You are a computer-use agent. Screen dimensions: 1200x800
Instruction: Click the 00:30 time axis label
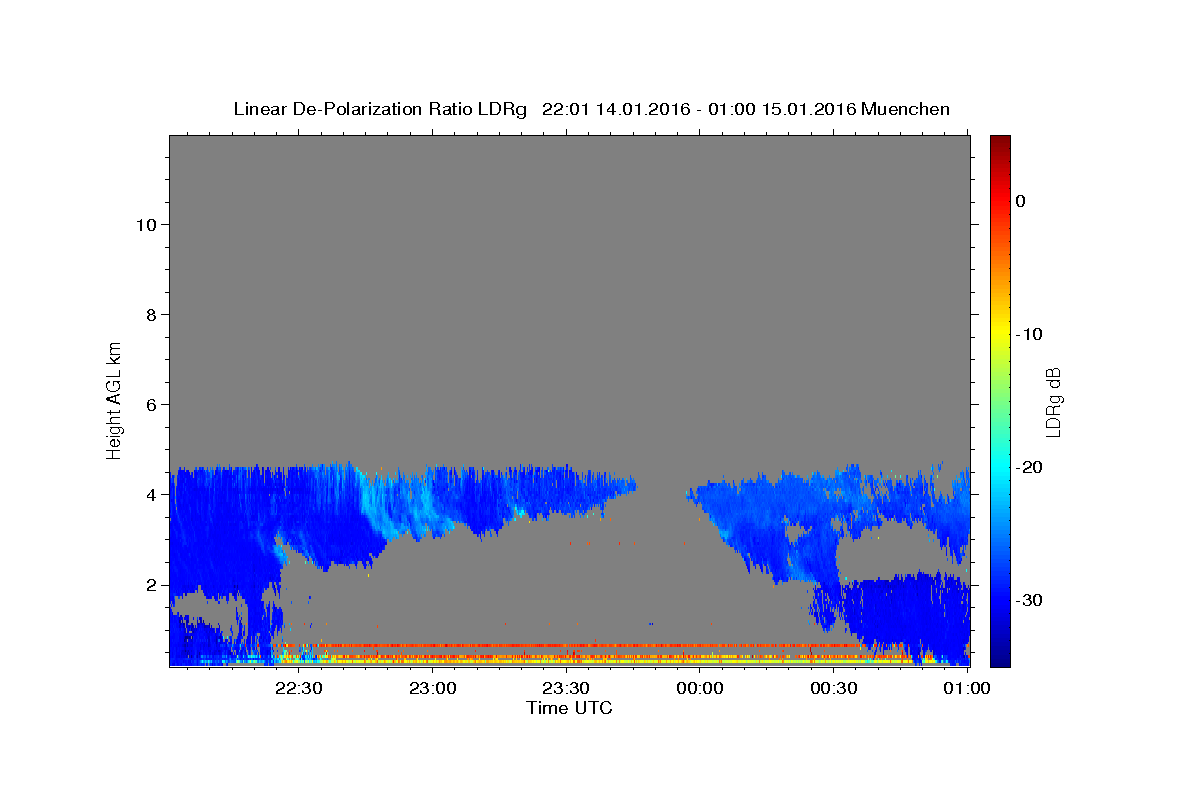click(x=834, y=689)
